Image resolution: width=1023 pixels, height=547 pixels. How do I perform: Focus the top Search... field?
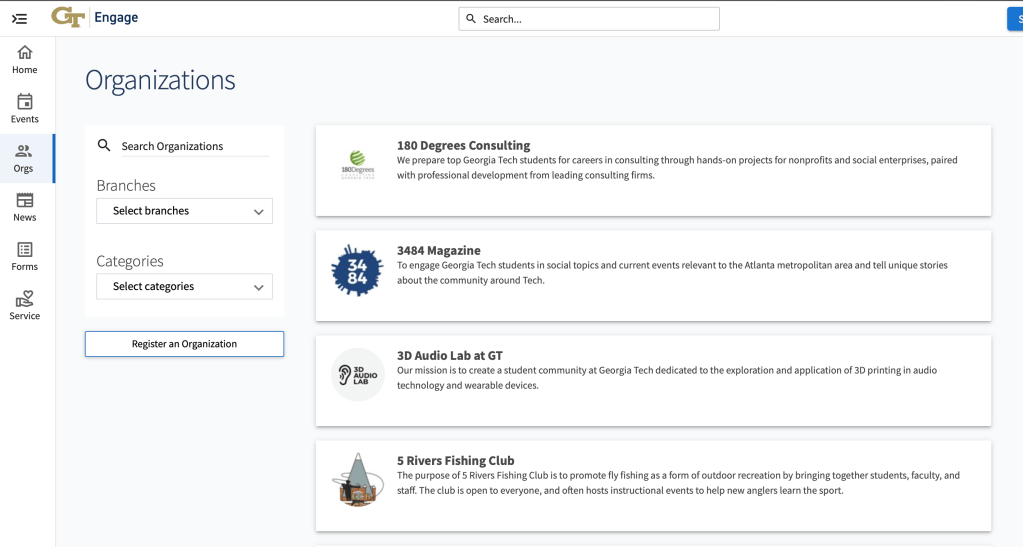(x=589, y=19)
